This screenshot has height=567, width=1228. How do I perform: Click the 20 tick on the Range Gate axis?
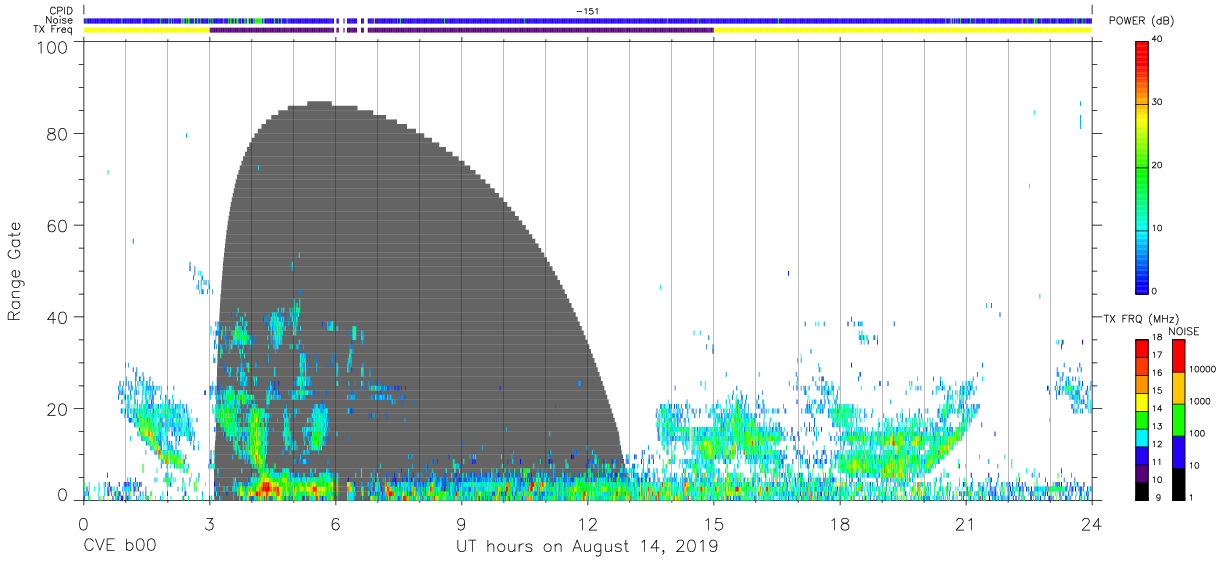pyautogui.click(x=57, y=409)
